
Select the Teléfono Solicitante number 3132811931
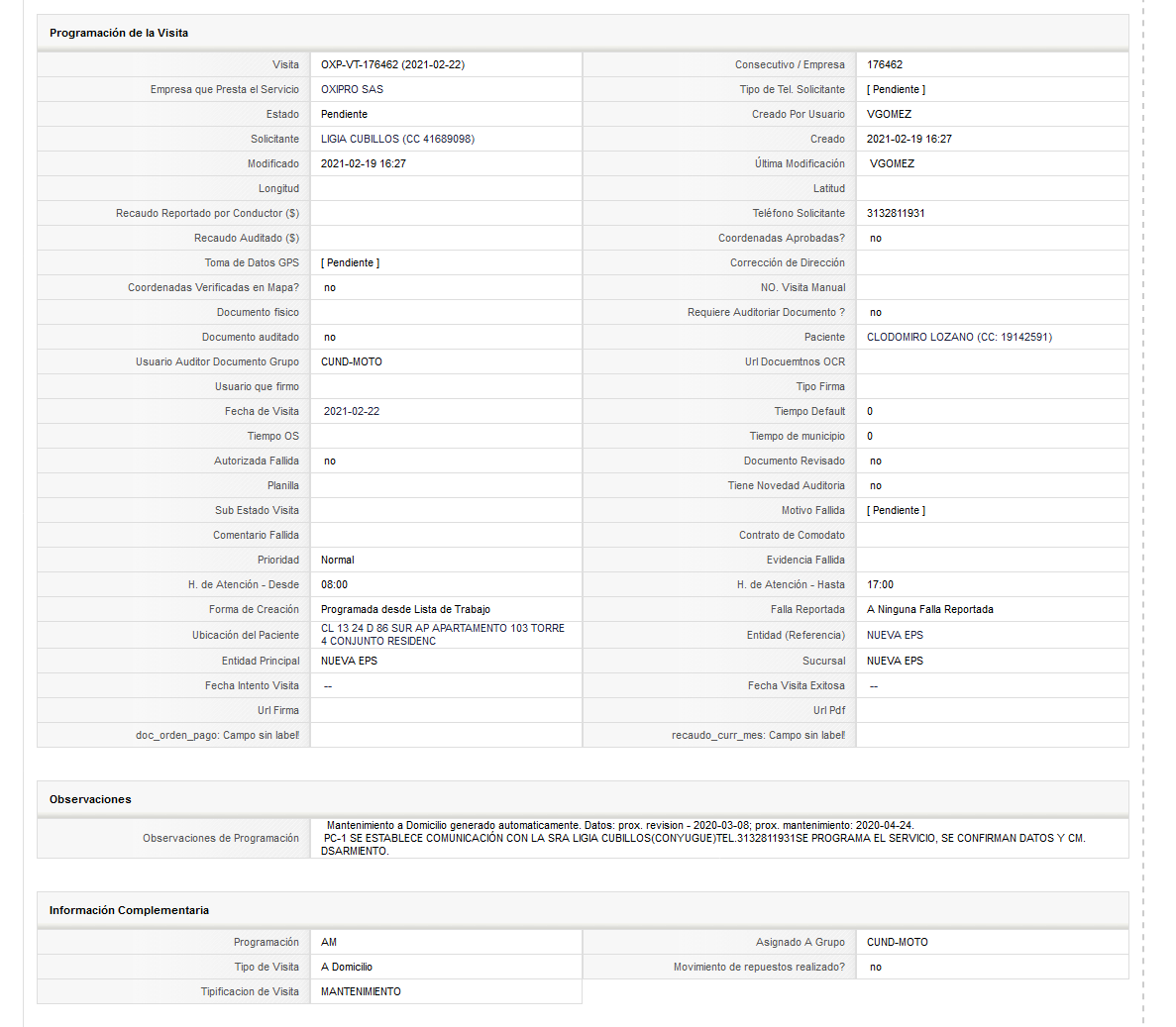point(896,214)
